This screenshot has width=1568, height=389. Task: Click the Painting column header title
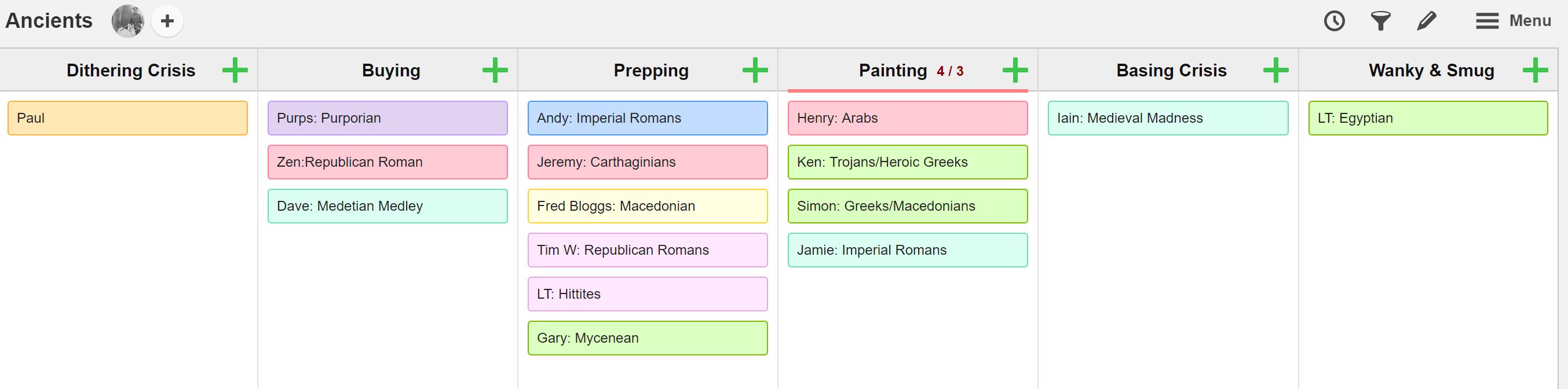(x=893, y=71)
